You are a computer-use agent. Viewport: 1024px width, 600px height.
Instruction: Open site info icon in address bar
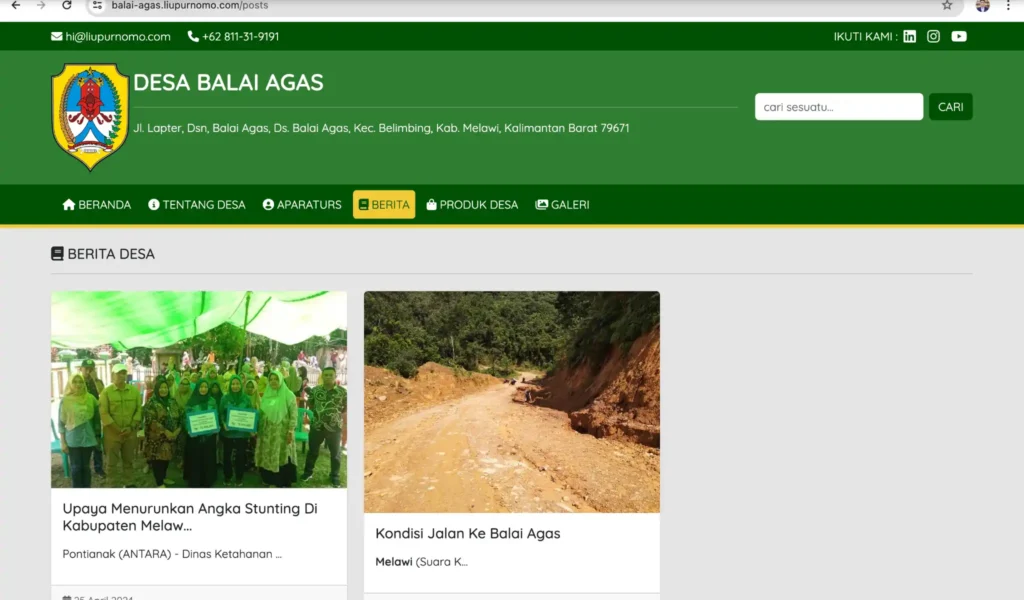(x=97, y=5)
